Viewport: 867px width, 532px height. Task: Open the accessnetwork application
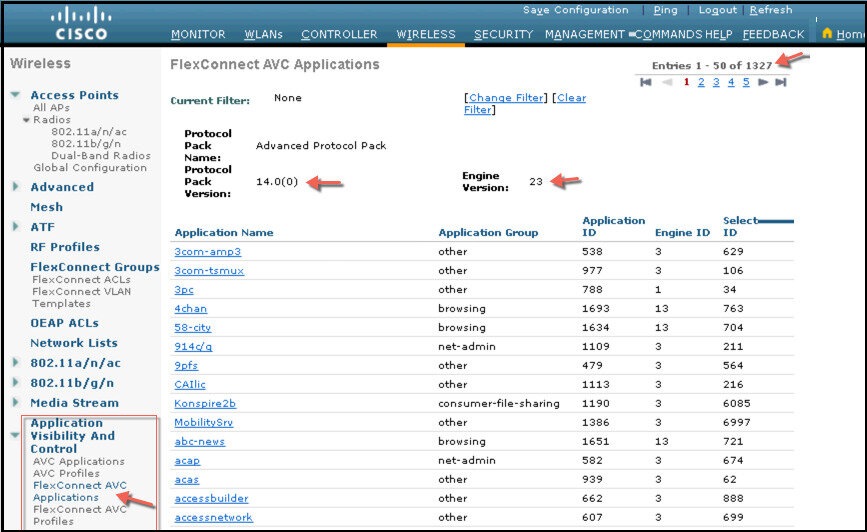213,518
